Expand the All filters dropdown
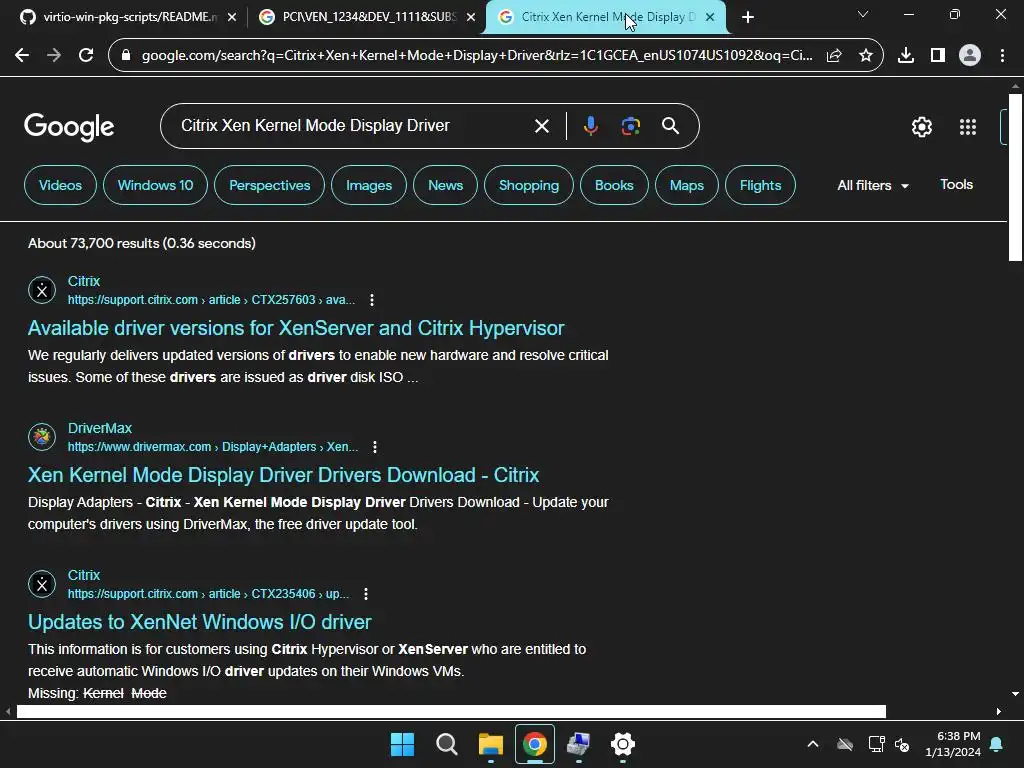 coord(873,185)
